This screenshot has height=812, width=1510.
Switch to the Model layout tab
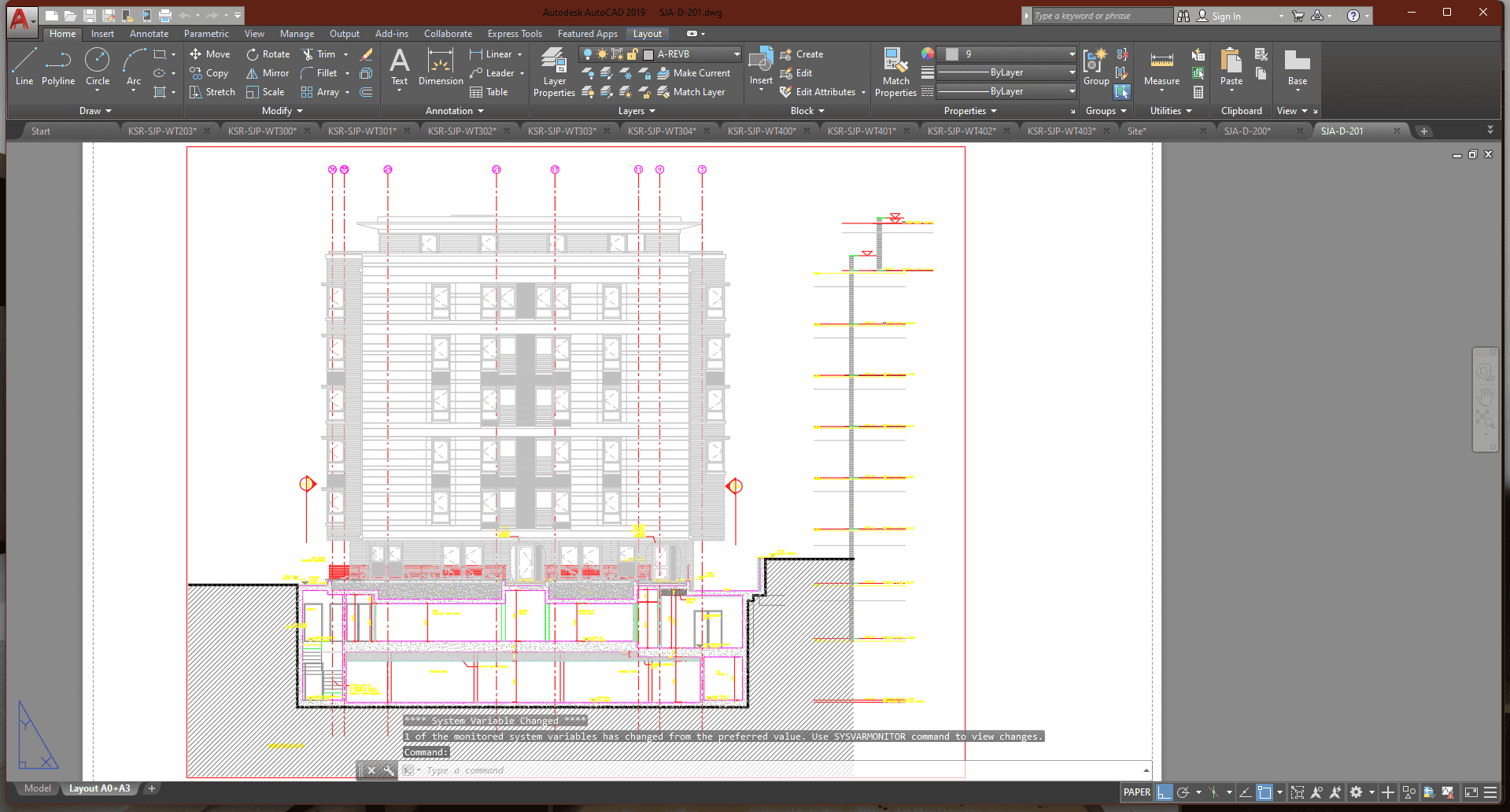pos(37,788)
